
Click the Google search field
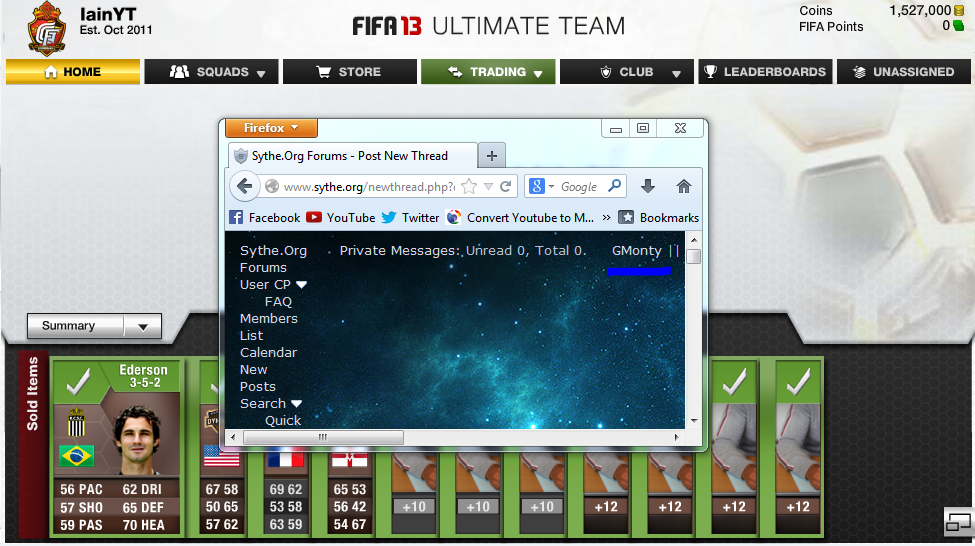580,187
